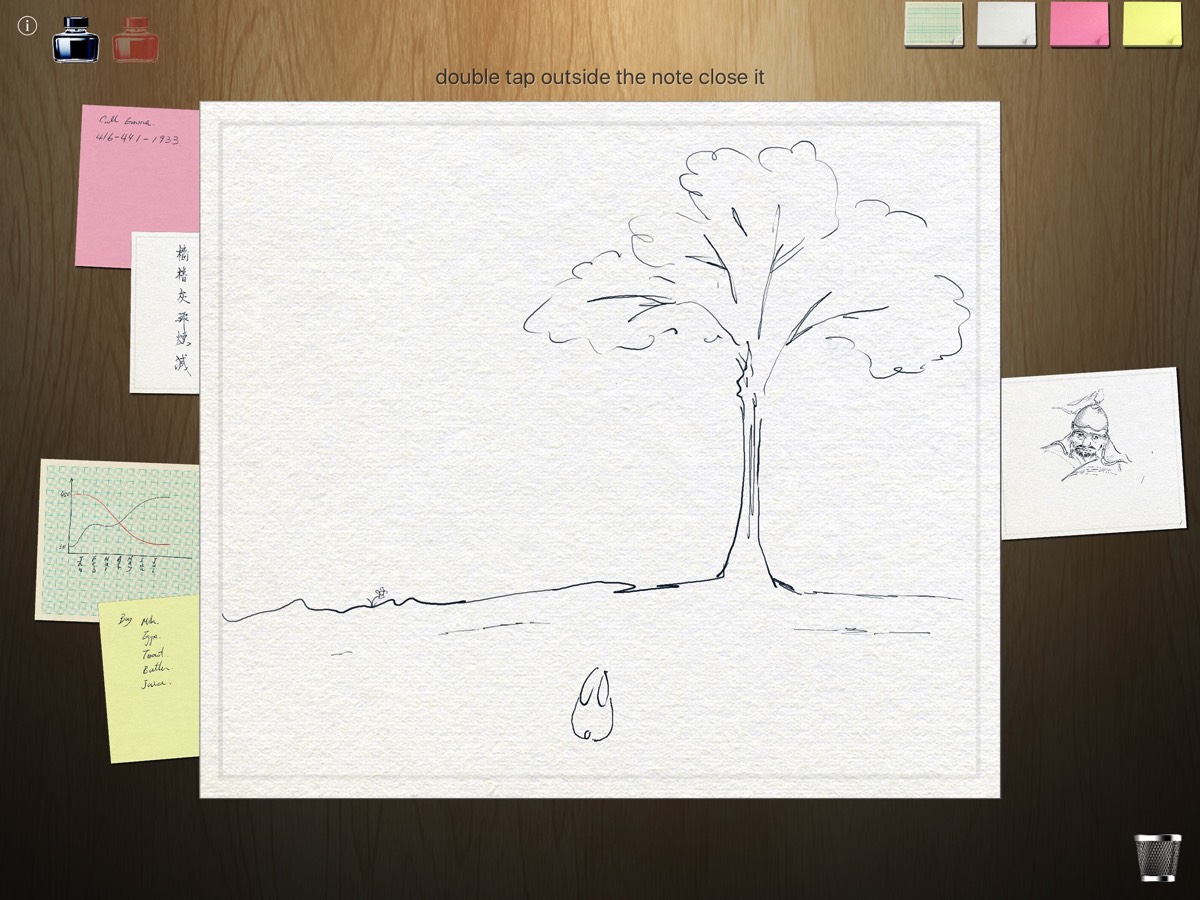Select the red ink bottle
Image resolution: width=1200 pixels, height=900 pixels.
[x=135, y=40]
